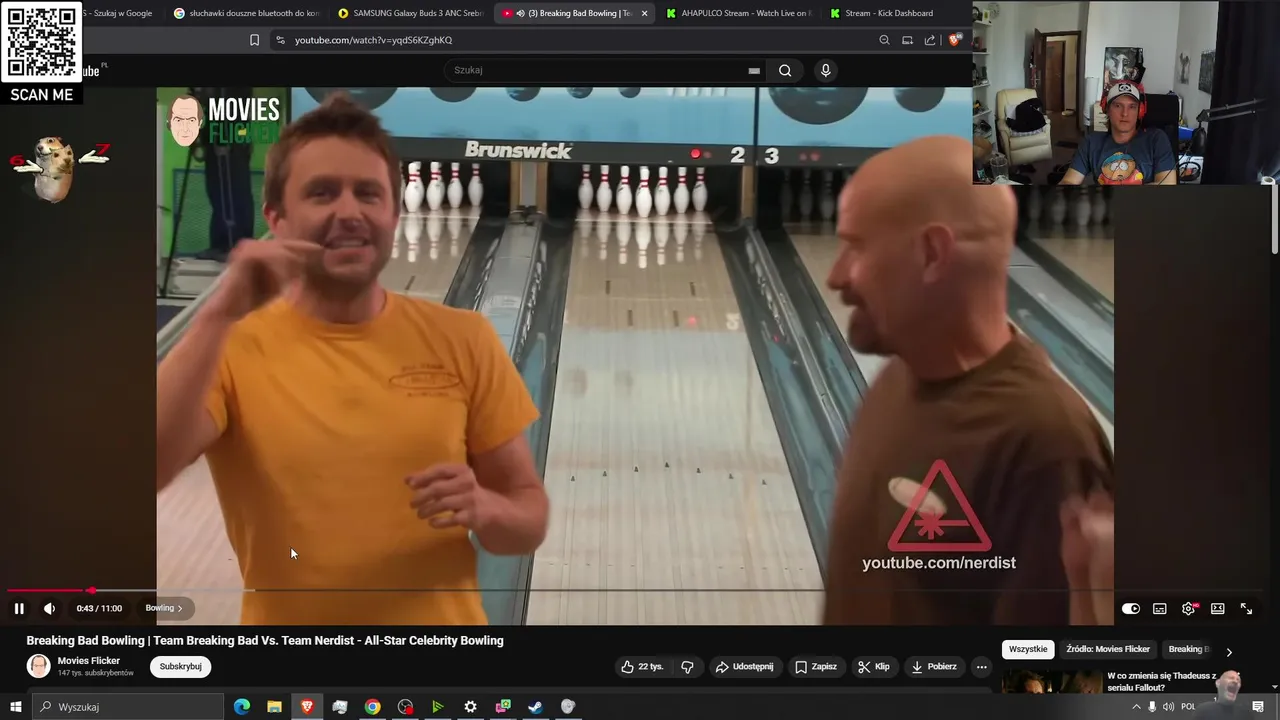Create a clip with Klip button
1280x720 pixels.
(x=873, y=667)
